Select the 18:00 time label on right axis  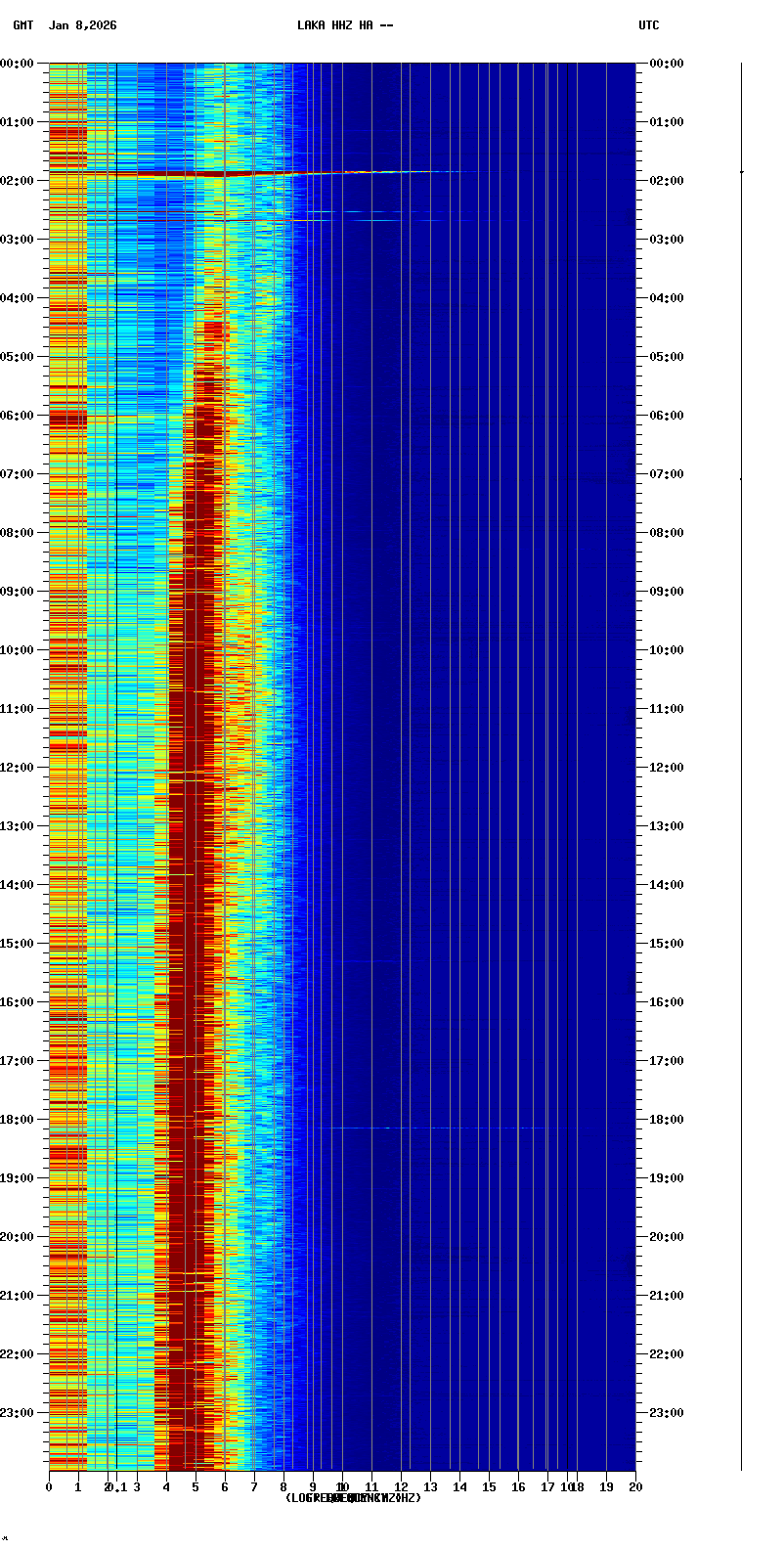[x=667, y=1120]
